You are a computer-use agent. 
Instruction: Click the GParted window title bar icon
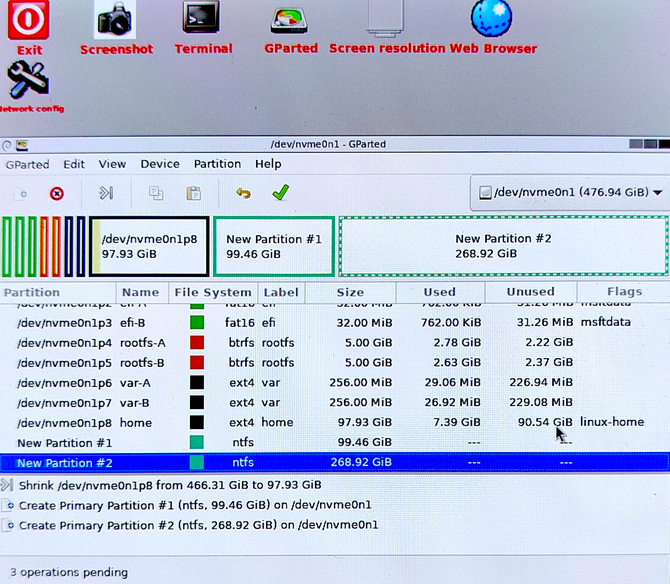coord(22,146)
